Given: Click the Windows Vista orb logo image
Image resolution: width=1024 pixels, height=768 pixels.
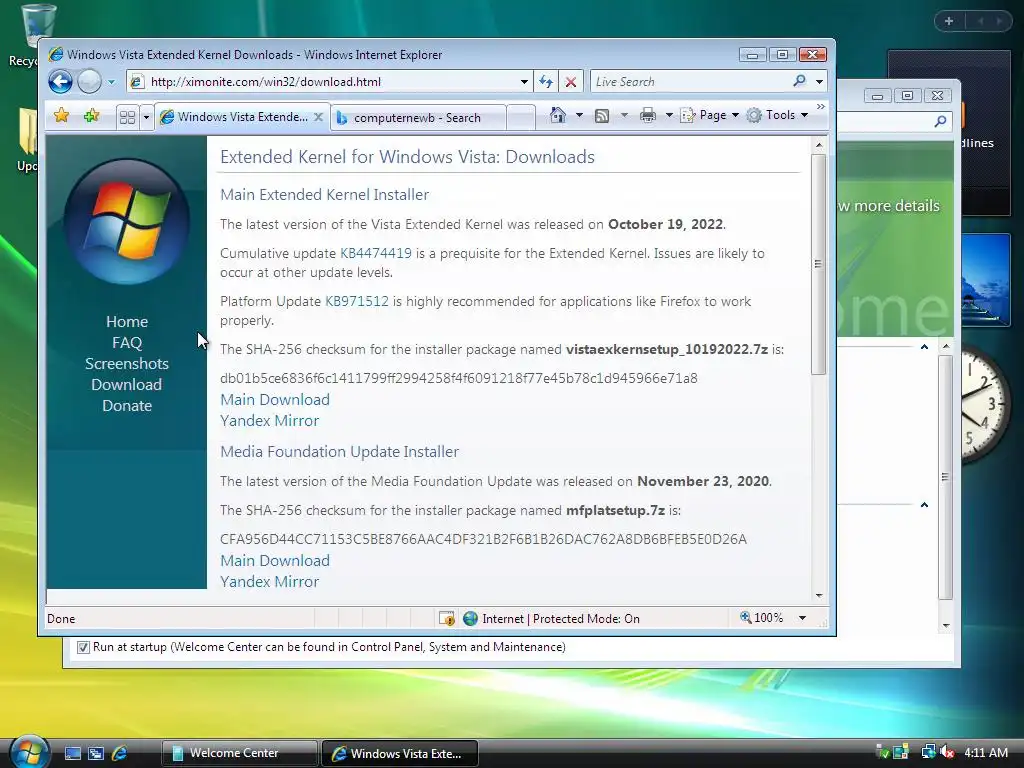Looking at the screenshot, I should click(127, 222).
